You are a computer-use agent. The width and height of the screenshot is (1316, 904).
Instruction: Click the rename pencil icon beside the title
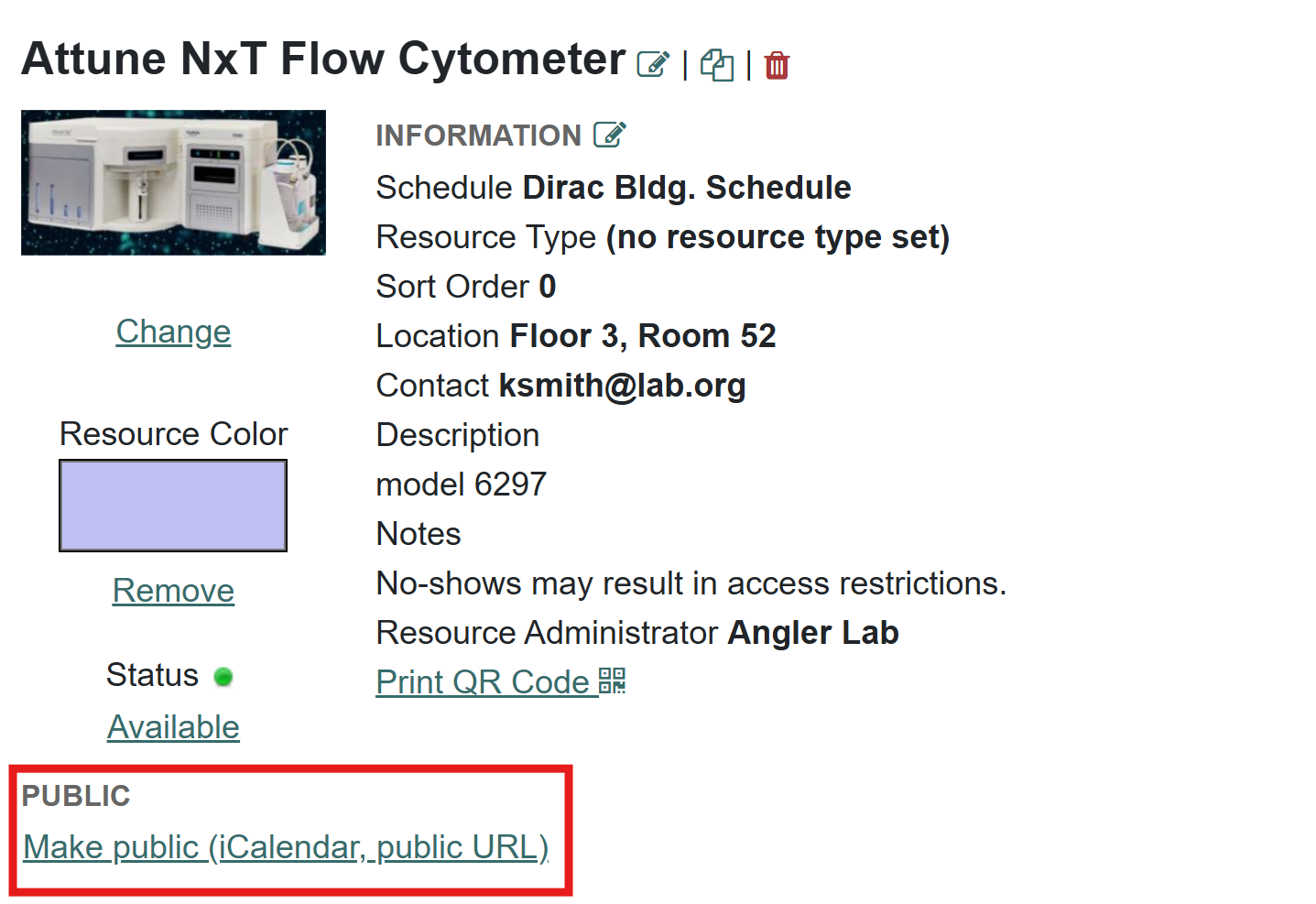pyautogui.click(x=653, y=64)
